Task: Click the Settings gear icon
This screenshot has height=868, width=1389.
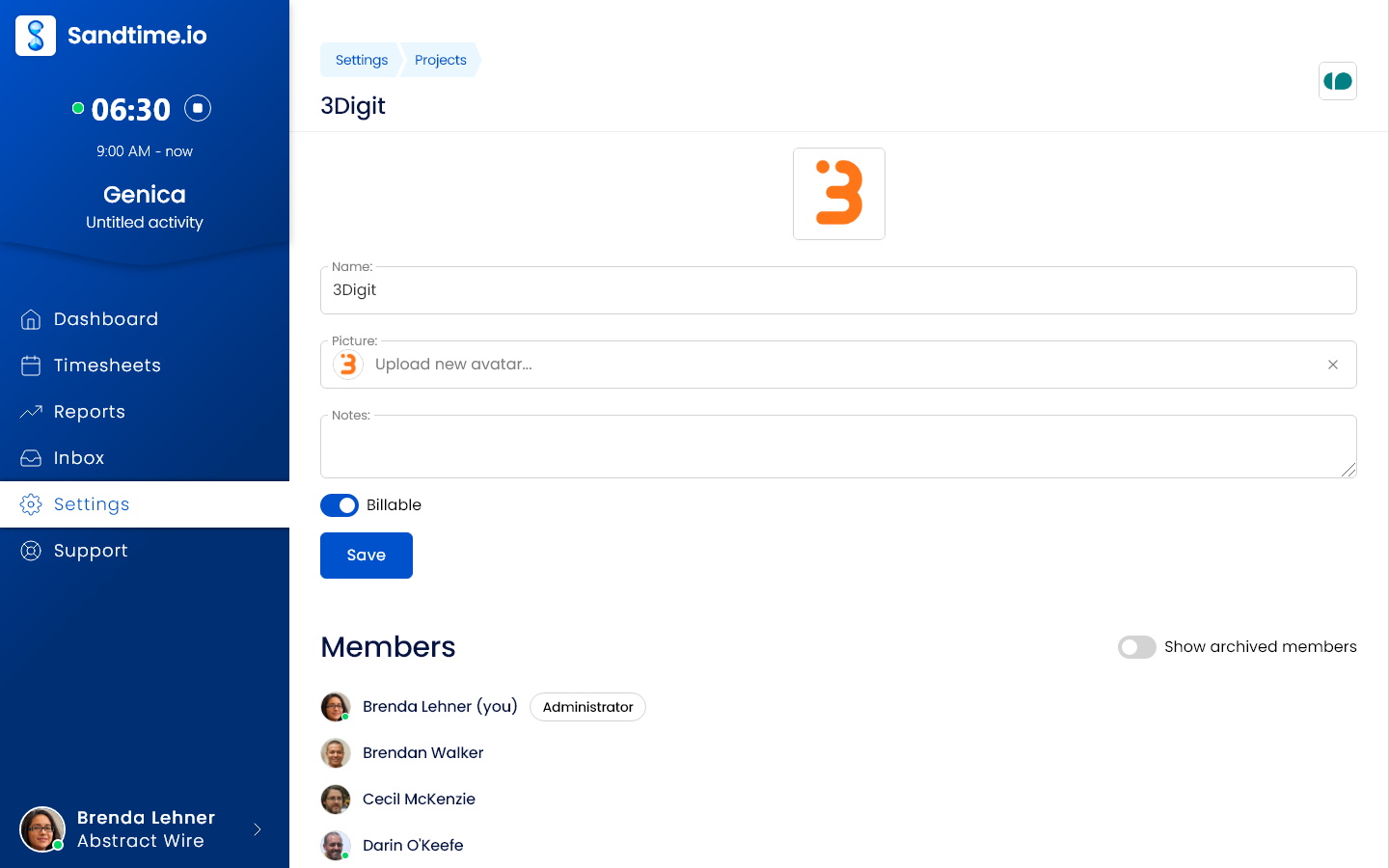Action: [31, 504]
